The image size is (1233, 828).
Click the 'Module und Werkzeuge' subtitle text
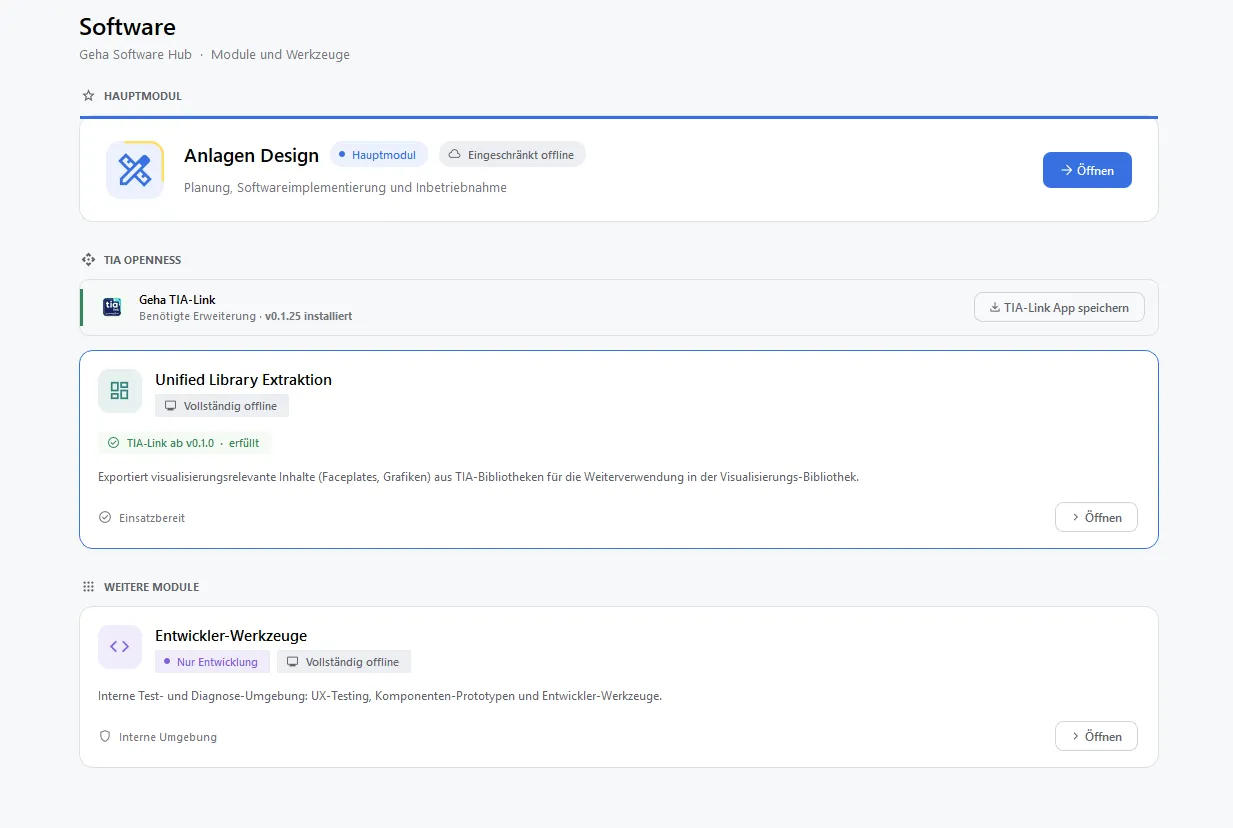280,55
